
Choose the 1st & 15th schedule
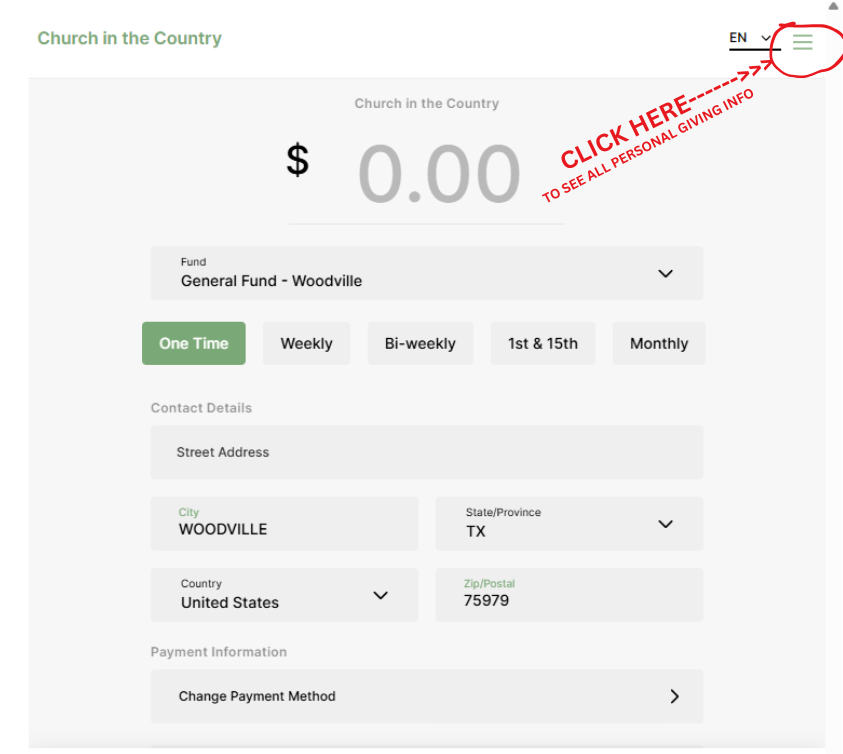(x=542, y=343)
